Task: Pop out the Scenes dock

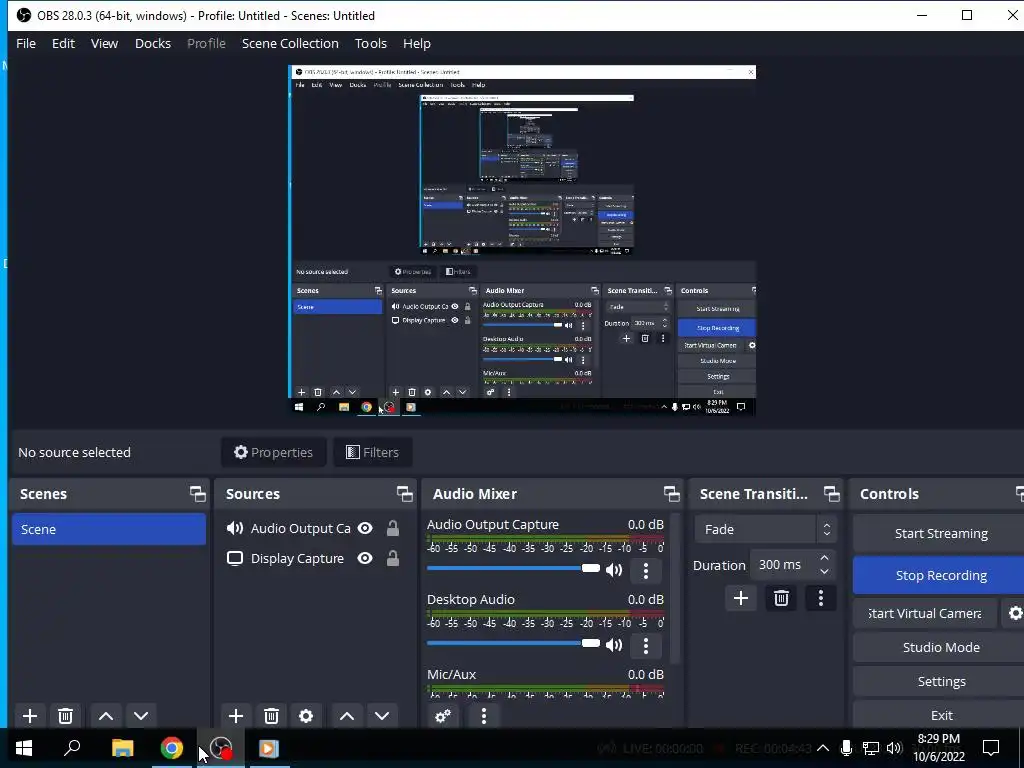Action: click(198, 494)
